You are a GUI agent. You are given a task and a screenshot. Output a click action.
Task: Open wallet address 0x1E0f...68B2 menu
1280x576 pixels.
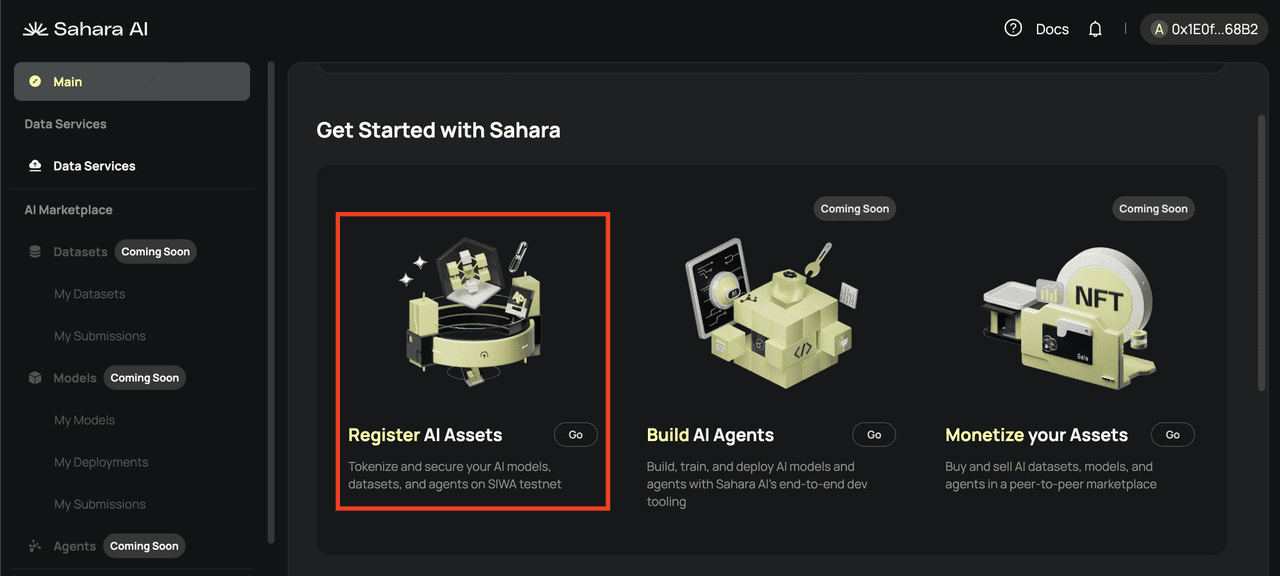pos(1214,29)
